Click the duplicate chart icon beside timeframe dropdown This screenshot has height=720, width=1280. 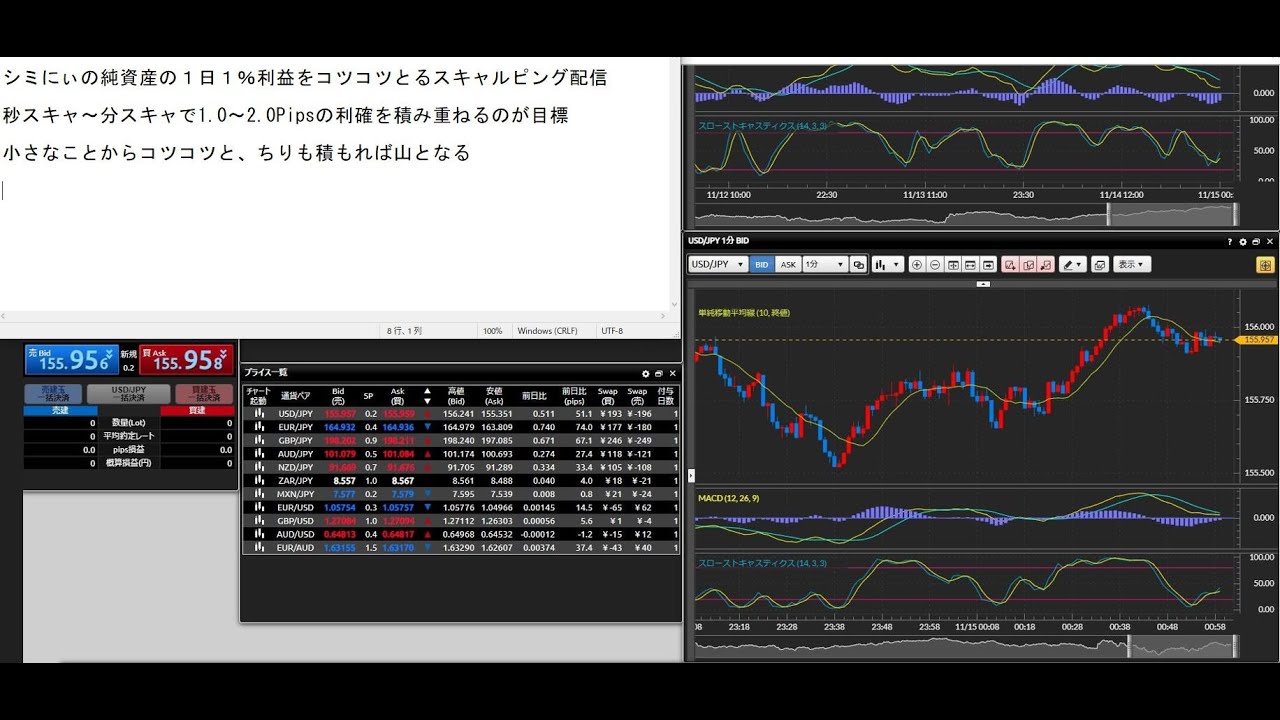point(858,265)
